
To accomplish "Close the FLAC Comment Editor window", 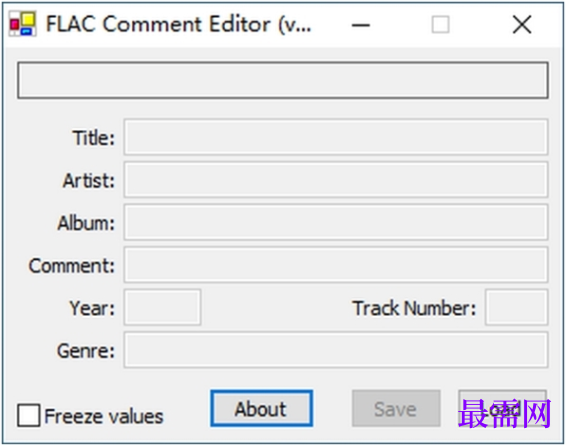I will coord(522,25).
